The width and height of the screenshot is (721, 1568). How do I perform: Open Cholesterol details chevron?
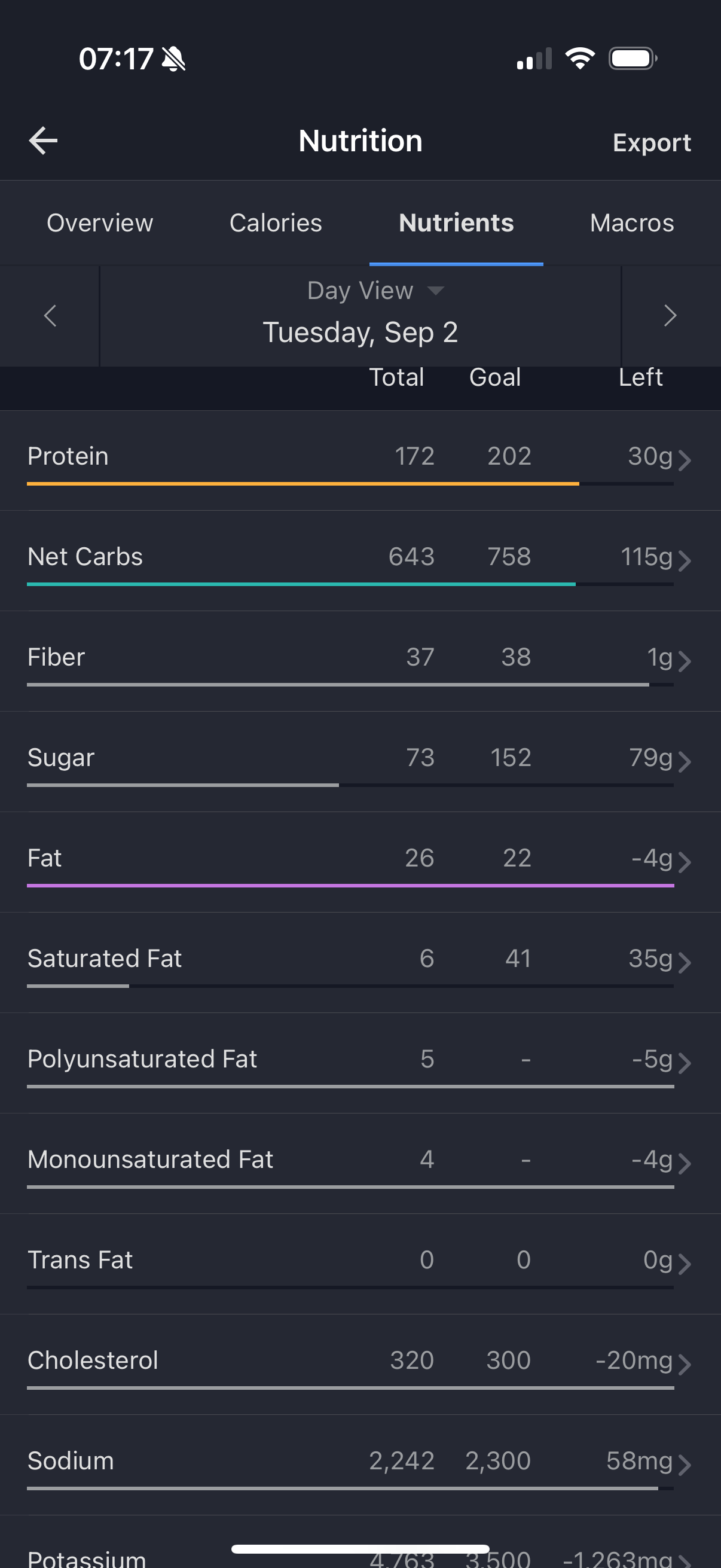pos(685,1364)
